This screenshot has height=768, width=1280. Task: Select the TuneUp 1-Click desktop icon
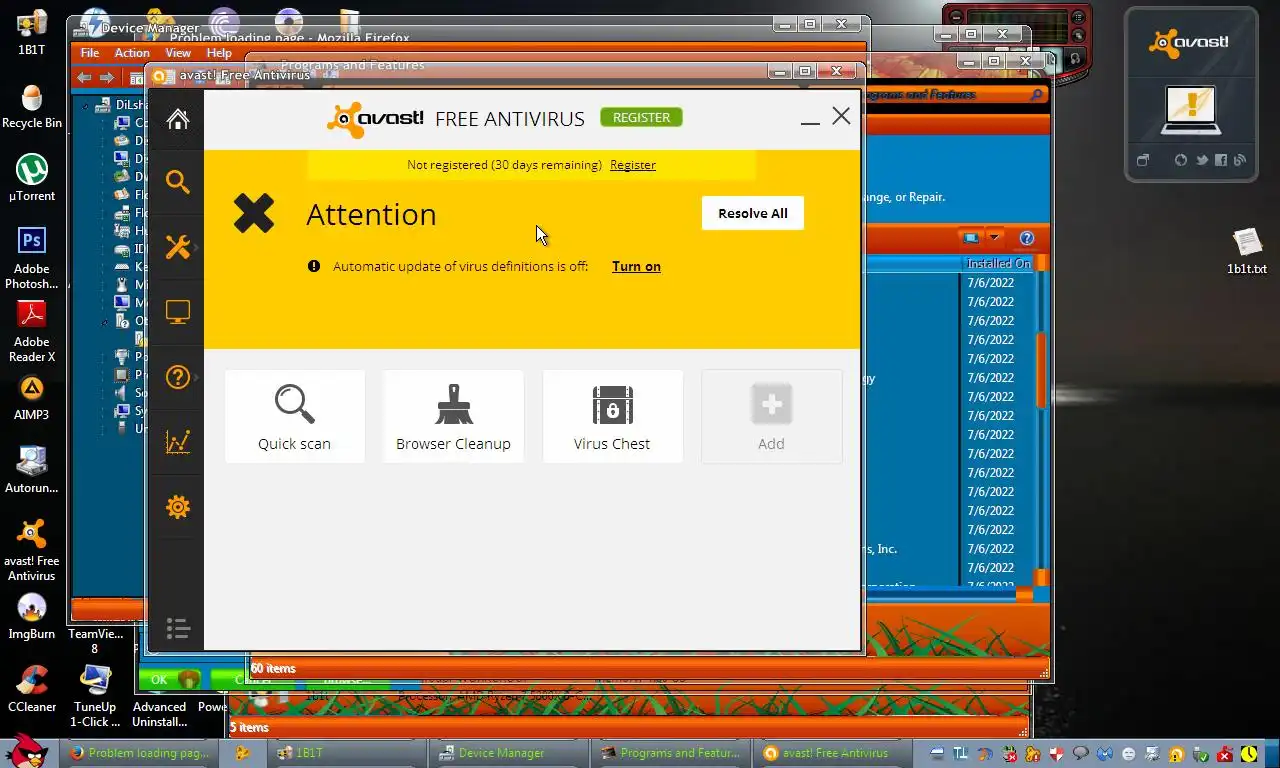95,696
